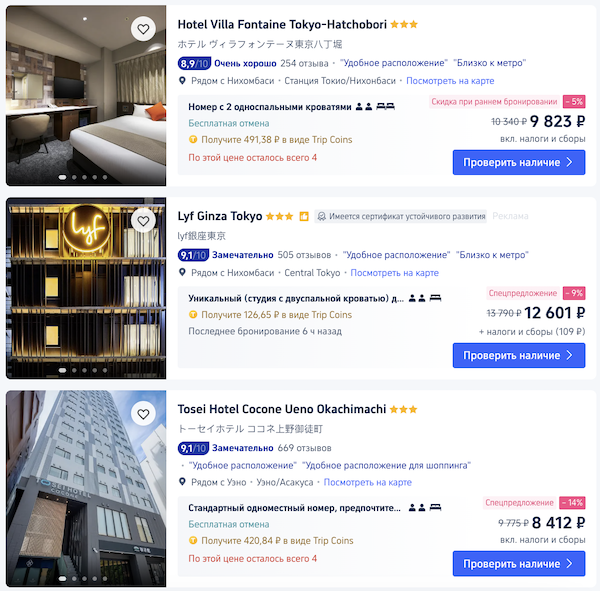
Task: Open 8,9/10 rating reviews for Villa Fontaine
Action: [194, 64]
